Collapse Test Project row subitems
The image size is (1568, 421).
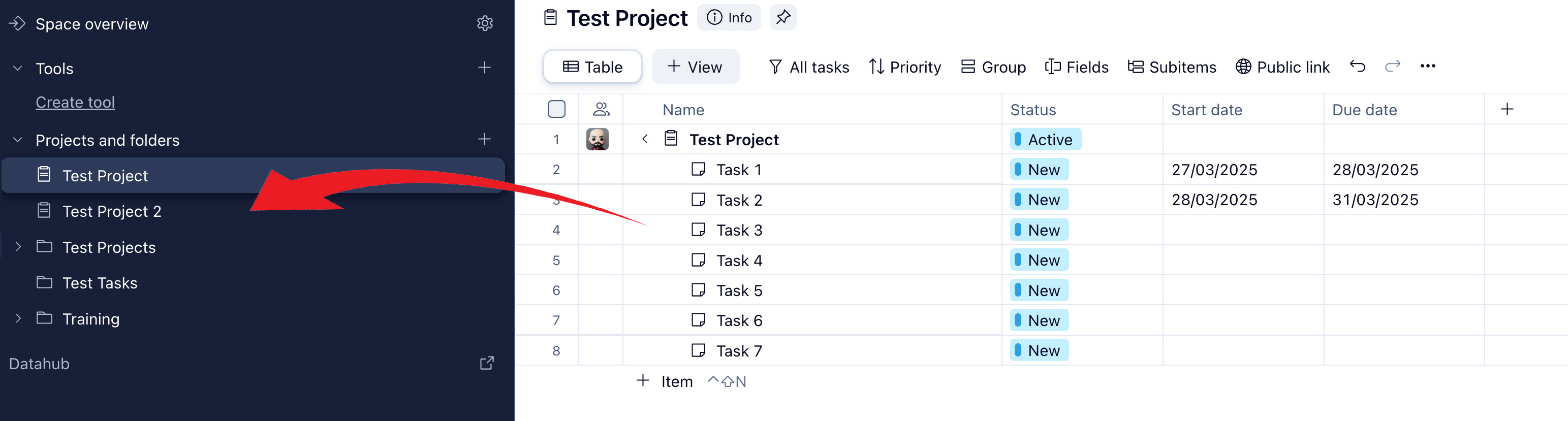pyautogui.click(x=645, y=139)
